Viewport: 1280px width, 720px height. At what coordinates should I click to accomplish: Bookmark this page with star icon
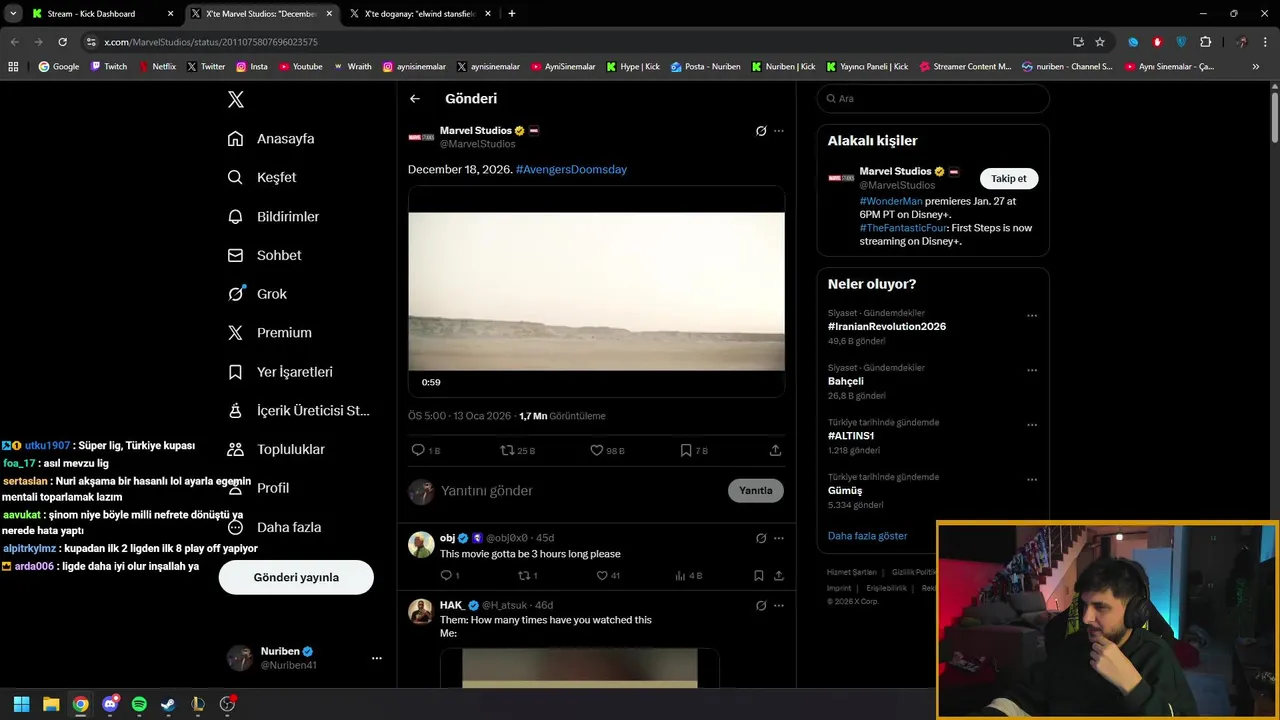(x=1100, y=42)
